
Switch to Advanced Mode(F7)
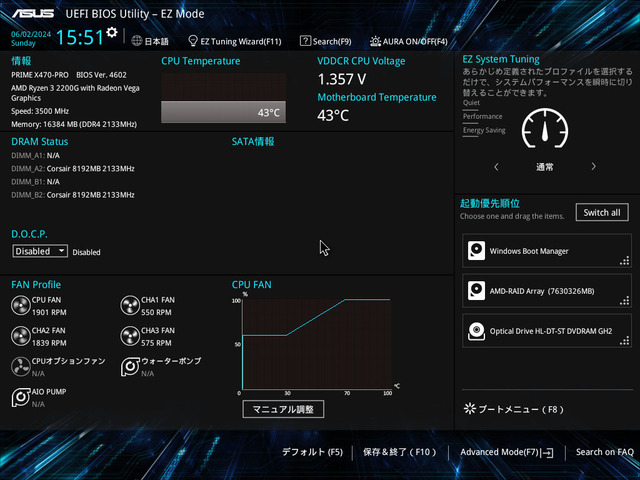tap(507, 452)
